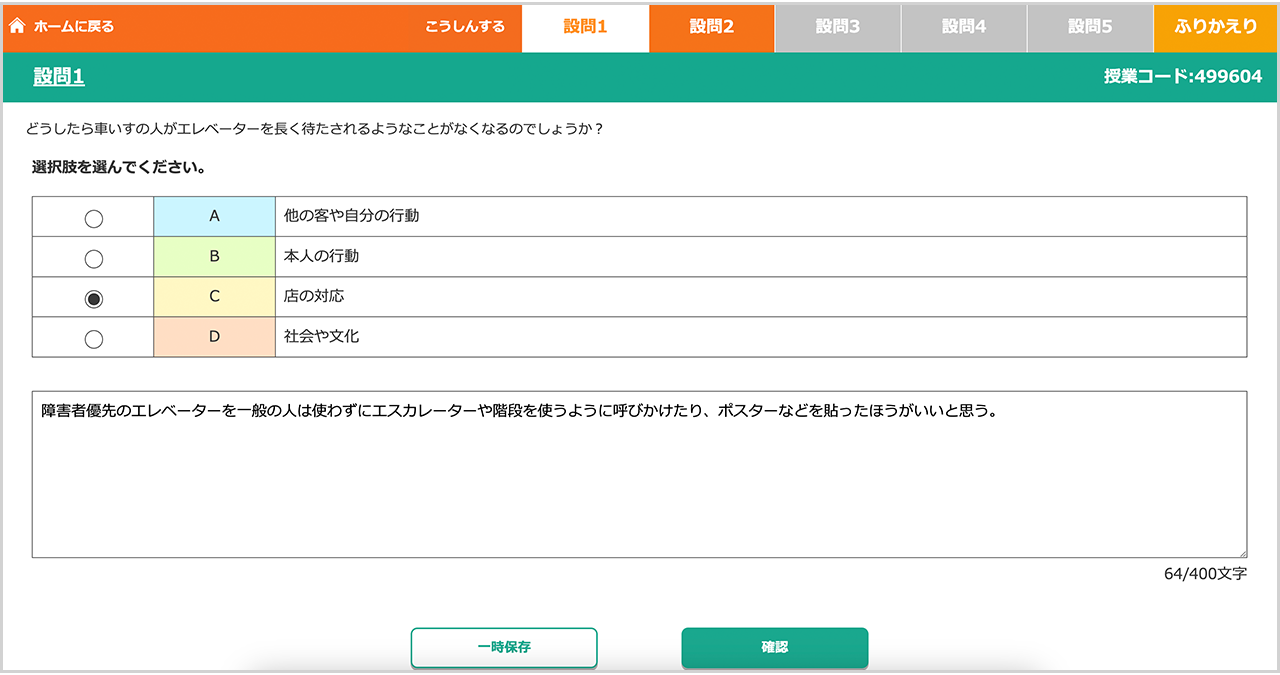Click the orange D label cell

(214, 337)
